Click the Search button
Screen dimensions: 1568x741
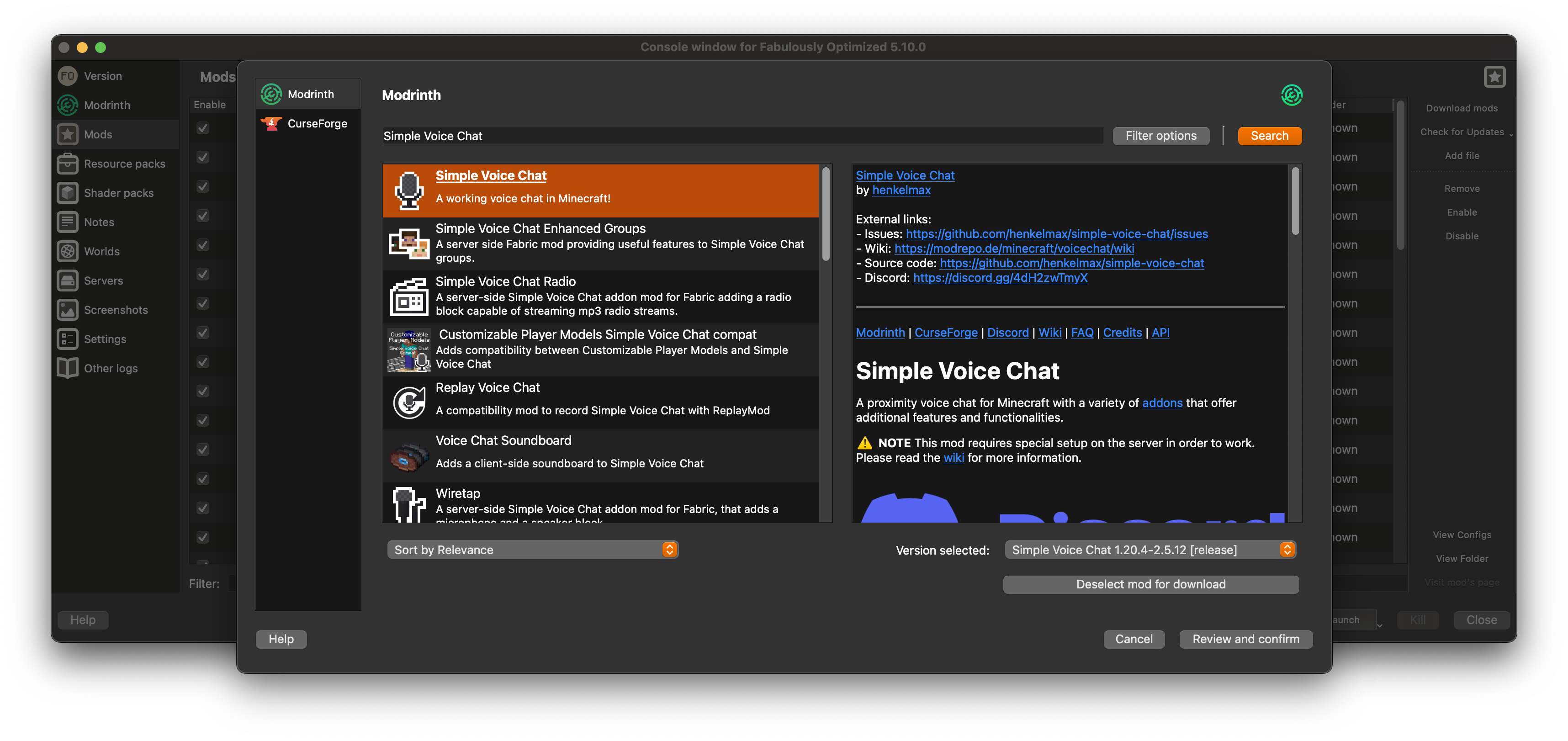pos(1269,136)
